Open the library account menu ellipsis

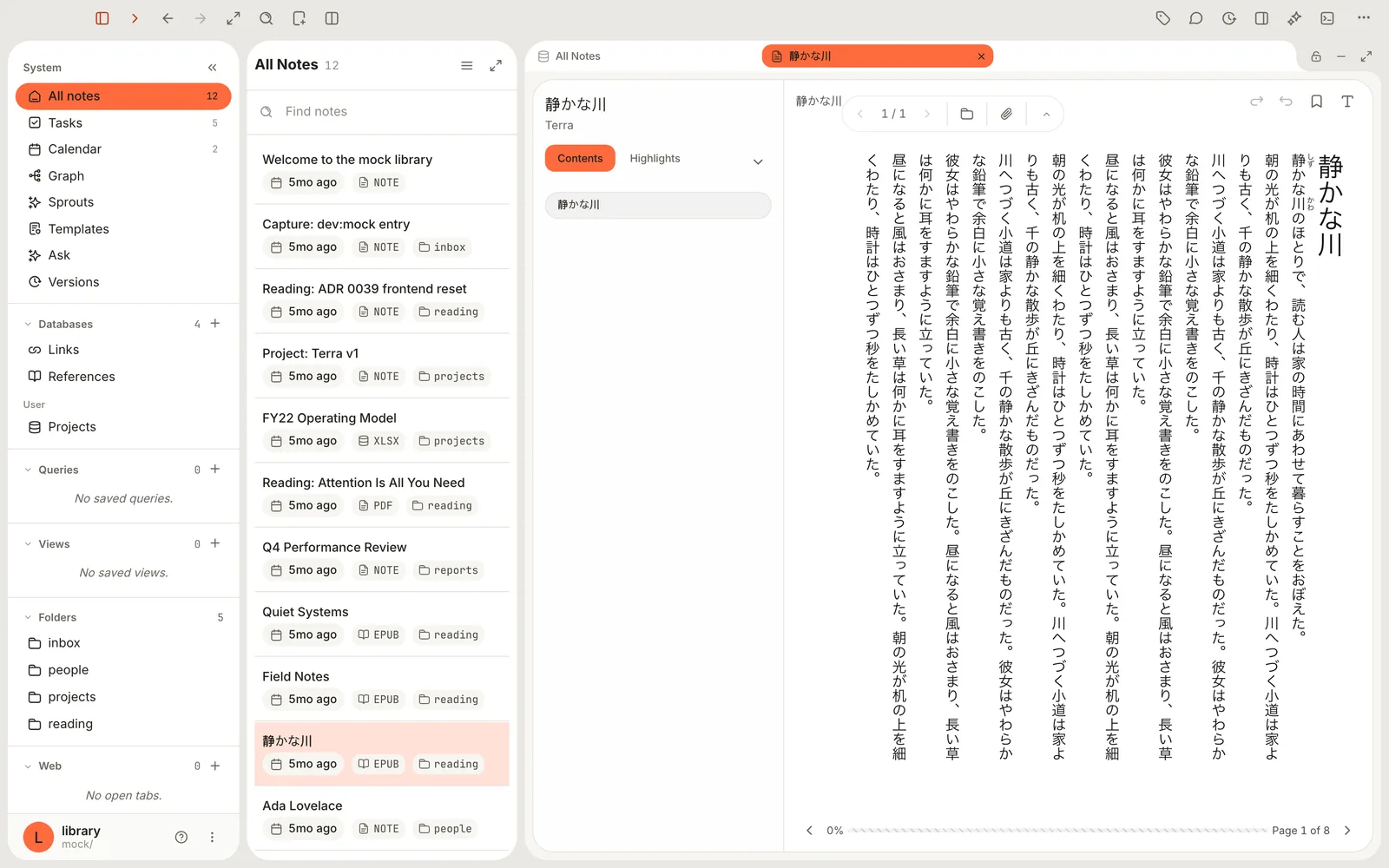click(x=212, y=838)
